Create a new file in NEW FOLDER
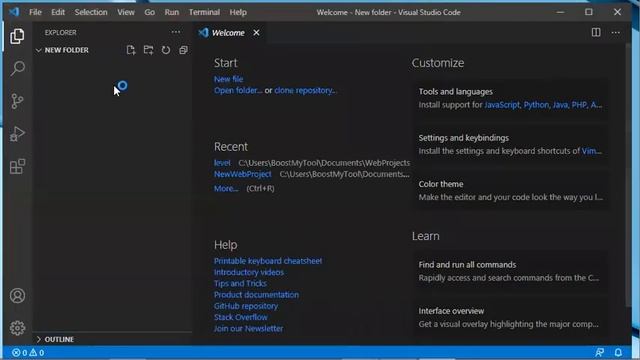 (131, 50)
